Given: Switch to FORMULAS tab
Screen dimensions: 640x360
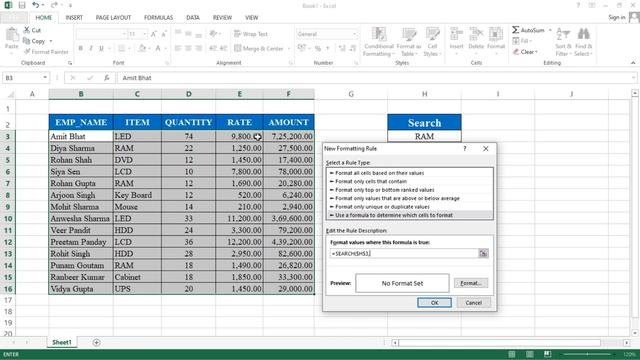Looking at the screenshot, I should 158,18.
